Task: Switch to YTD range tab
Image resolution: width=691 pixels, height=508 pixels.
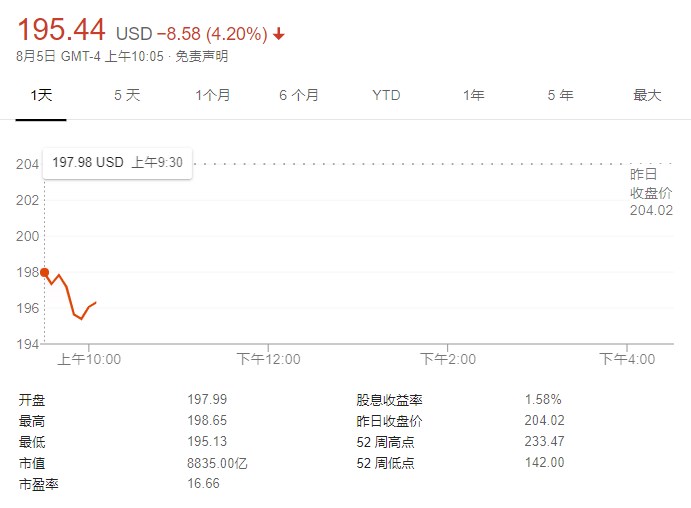Action: coord(386,96)
